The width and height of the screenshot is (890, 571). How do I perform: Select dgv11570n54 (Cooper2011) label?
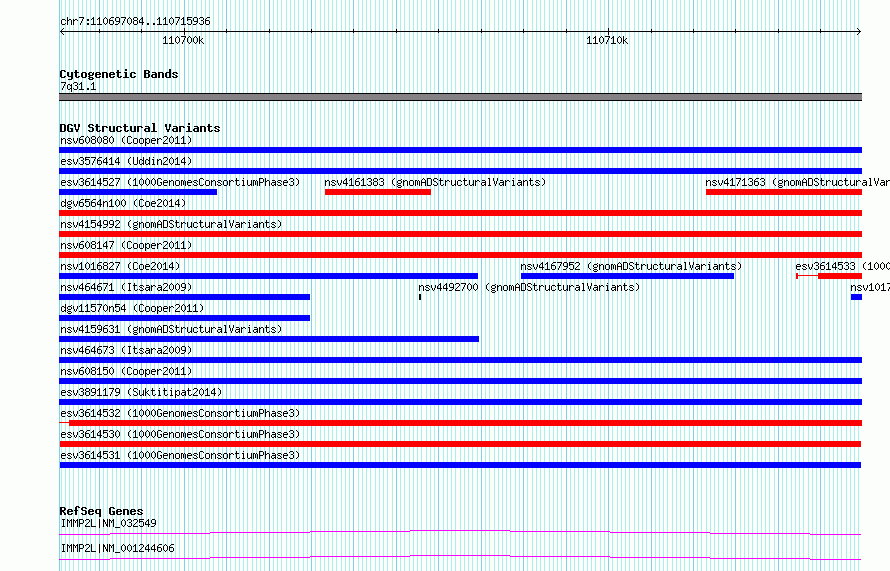point(132,308)
